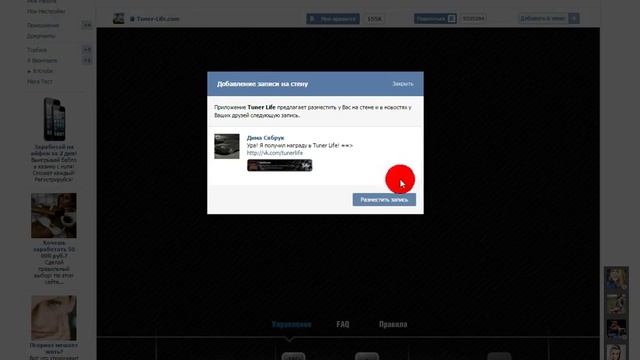Open Документы in sidebar
Viewport: 640px width, 360px height.
tap(41, 36)
